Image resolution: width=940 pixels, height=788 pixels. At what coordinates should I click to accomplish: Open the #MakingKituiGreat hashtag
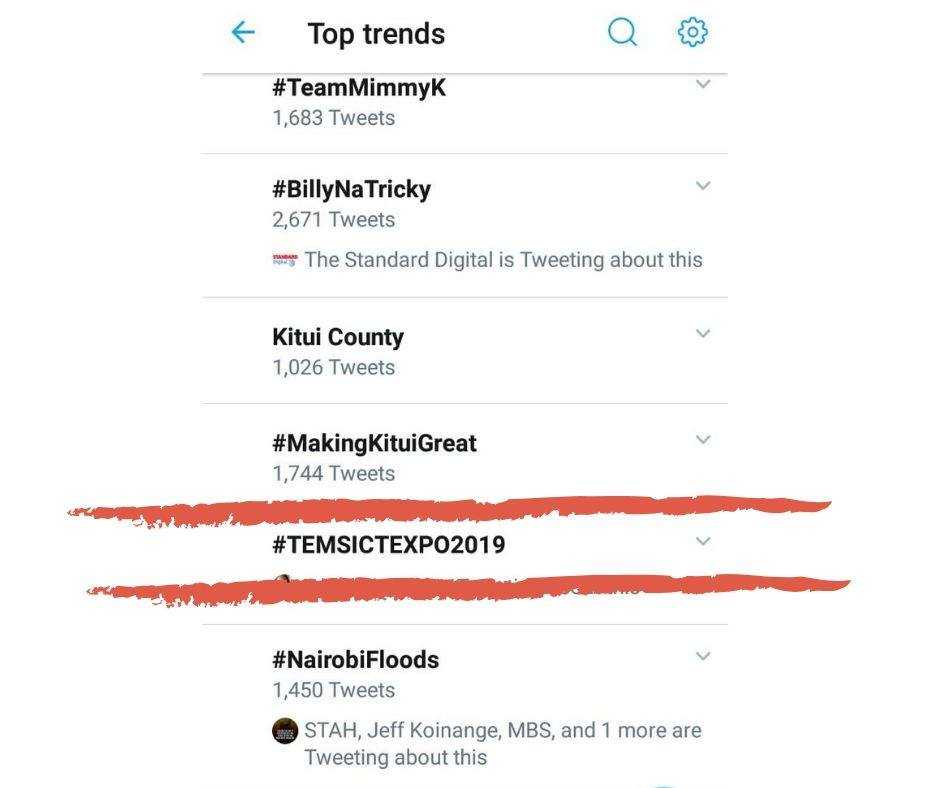[x=374, y=443]
